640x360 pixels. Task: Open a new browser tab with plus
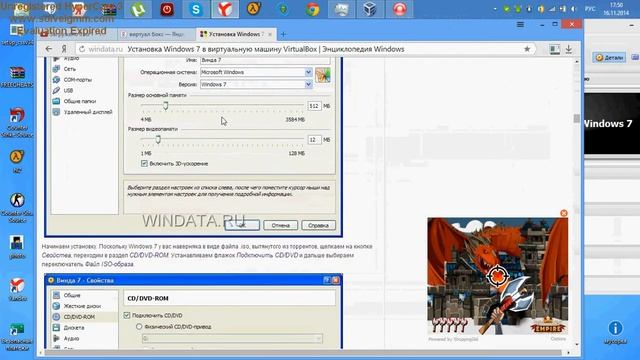pos(283,34)
